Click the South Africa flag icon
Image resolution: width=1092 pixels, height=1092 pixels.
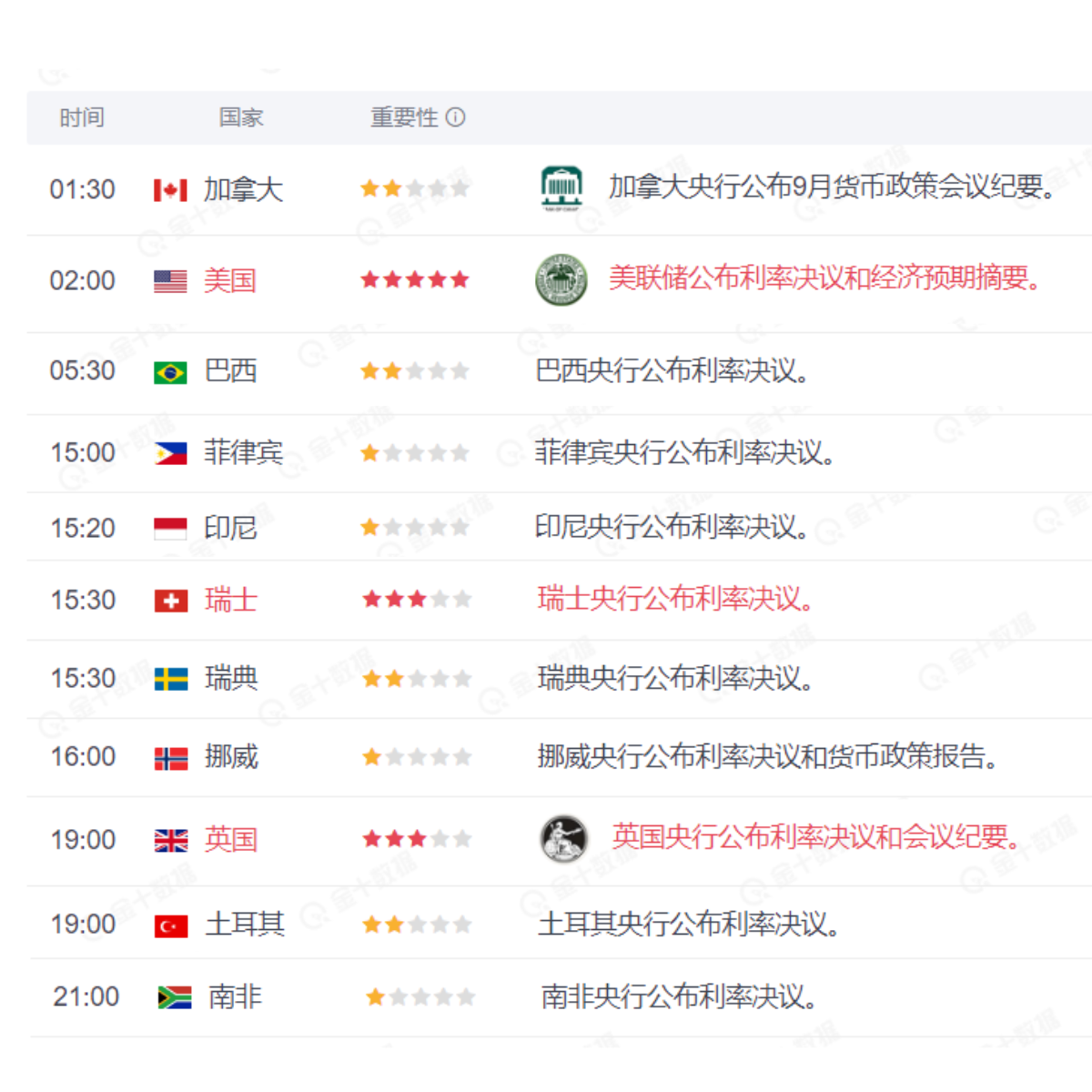(x=174, y=998)
